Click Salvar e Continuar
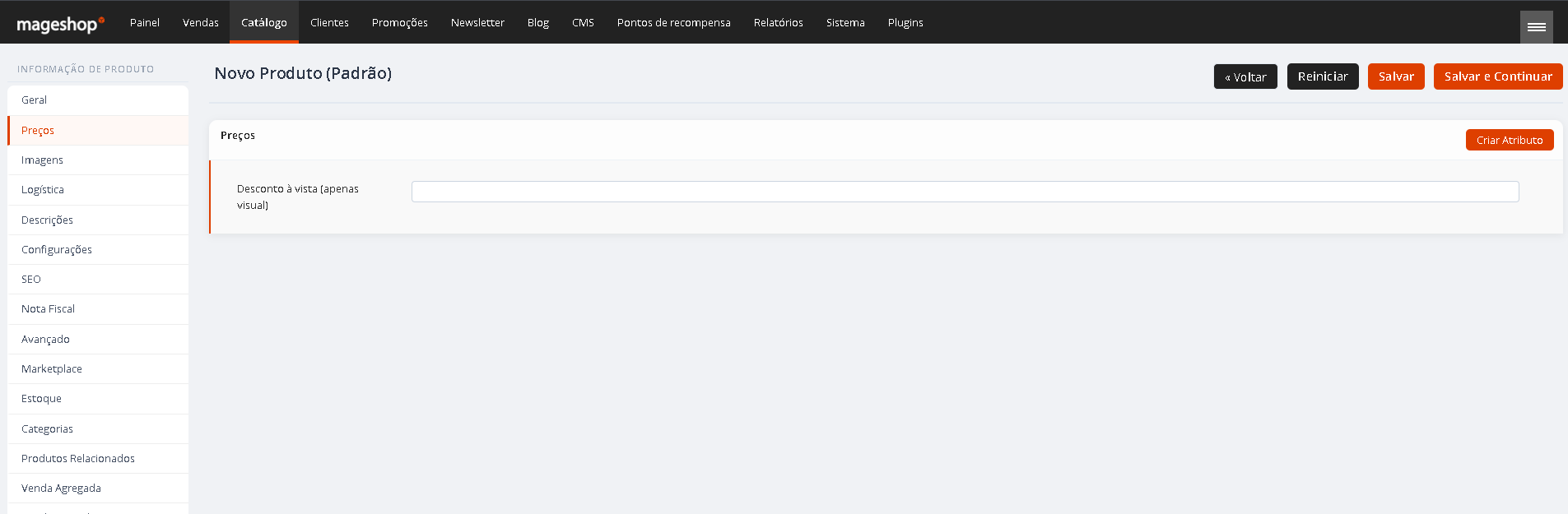Image resolution: width=1568 pixels, height=514 pixels. [x=1498, y=76]
